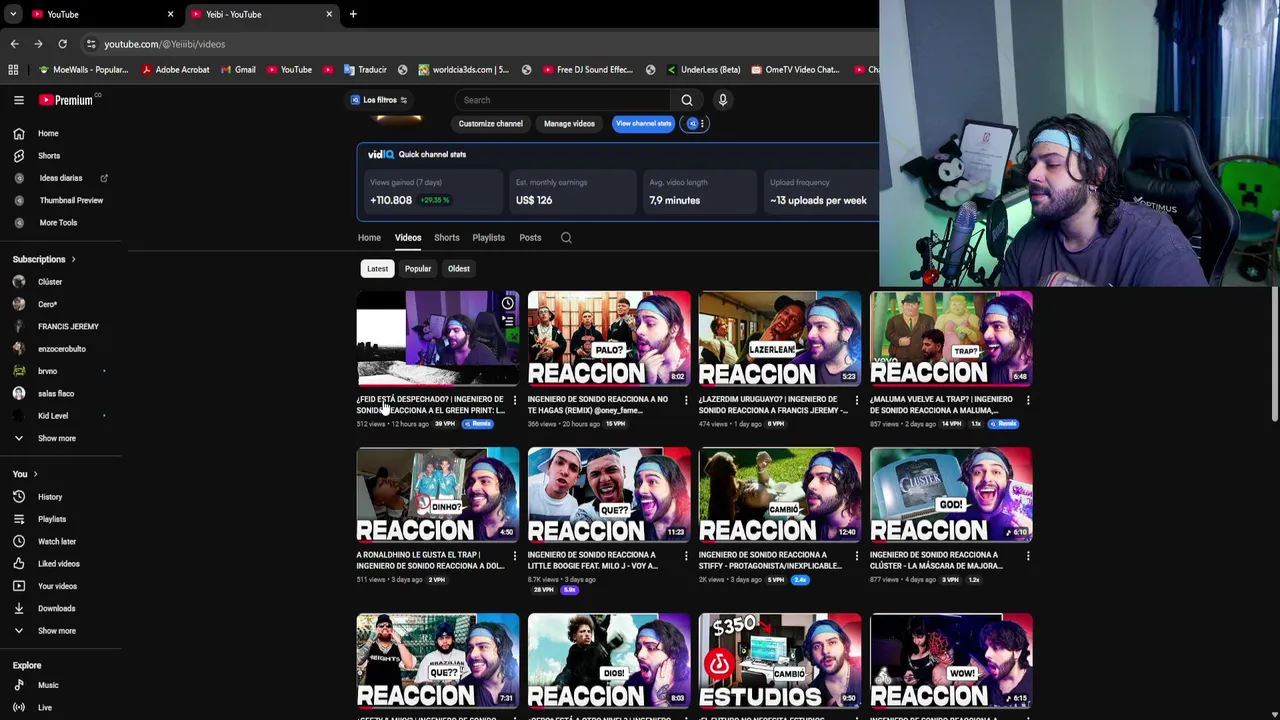This screenshot has width=1280, height=720.
Task: Click View channel stats button
Action: (644, 124)
